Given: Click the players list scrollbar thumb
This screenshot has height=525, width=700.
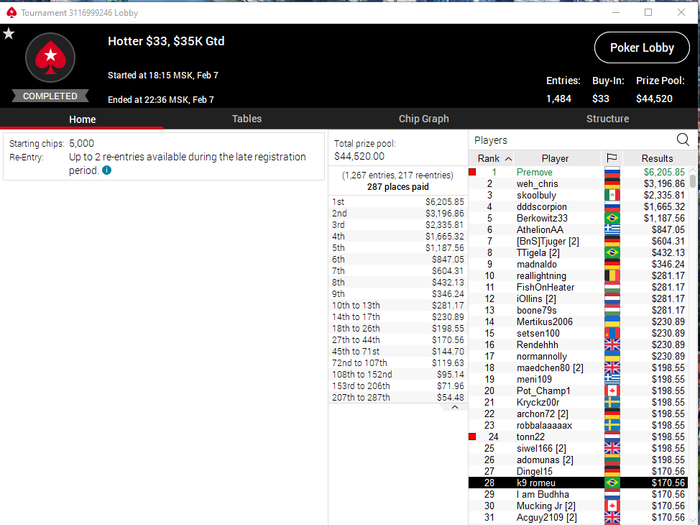Looking at the screenshot, I should click(x=692, y=181).
